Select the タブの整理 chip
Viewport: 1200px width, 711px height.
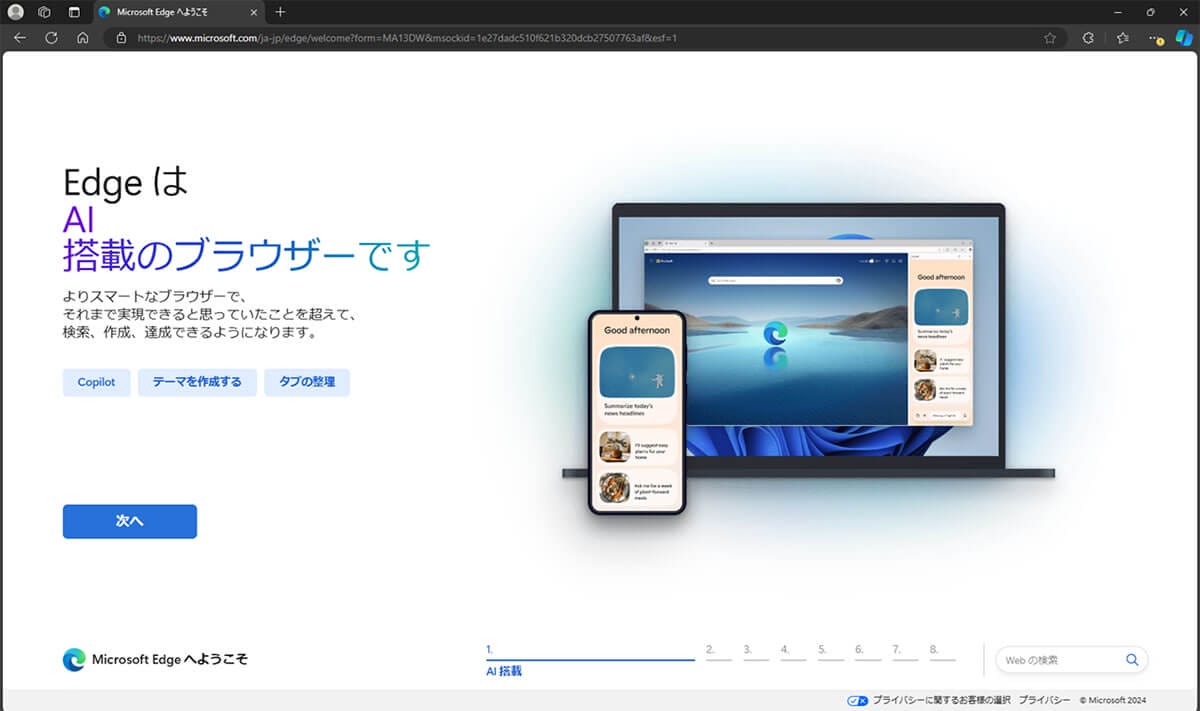(x=307, y=382)
